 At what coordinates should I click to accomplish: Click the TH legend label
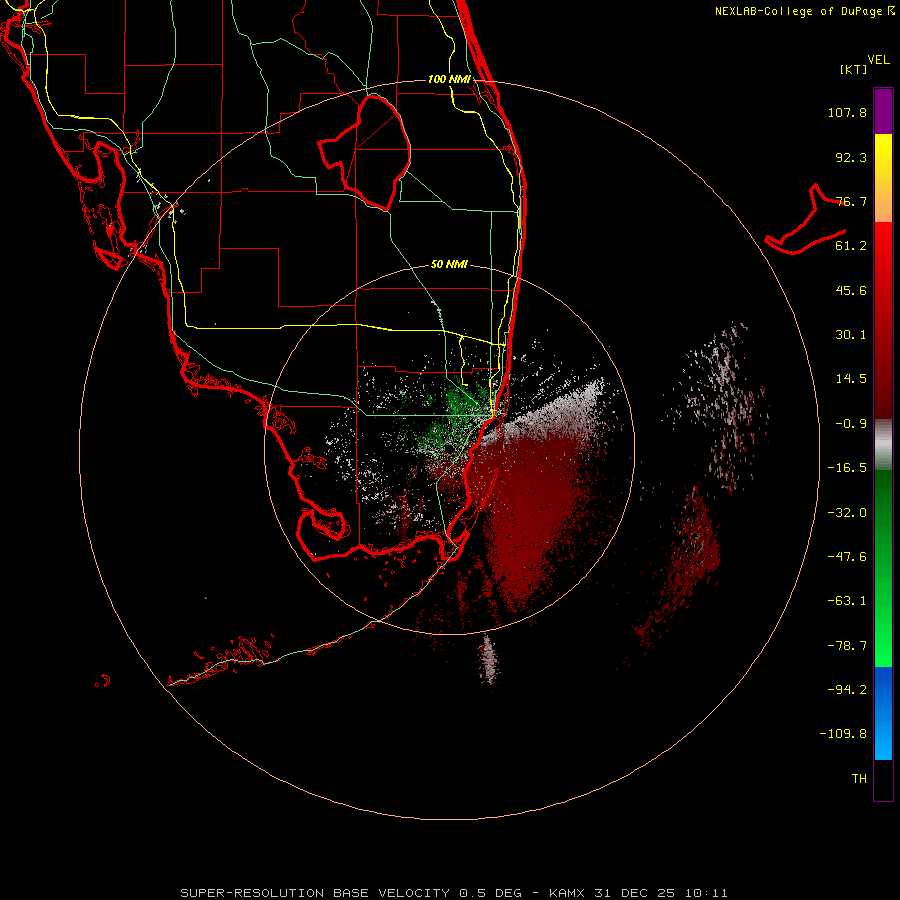click(x=859, y=779)
